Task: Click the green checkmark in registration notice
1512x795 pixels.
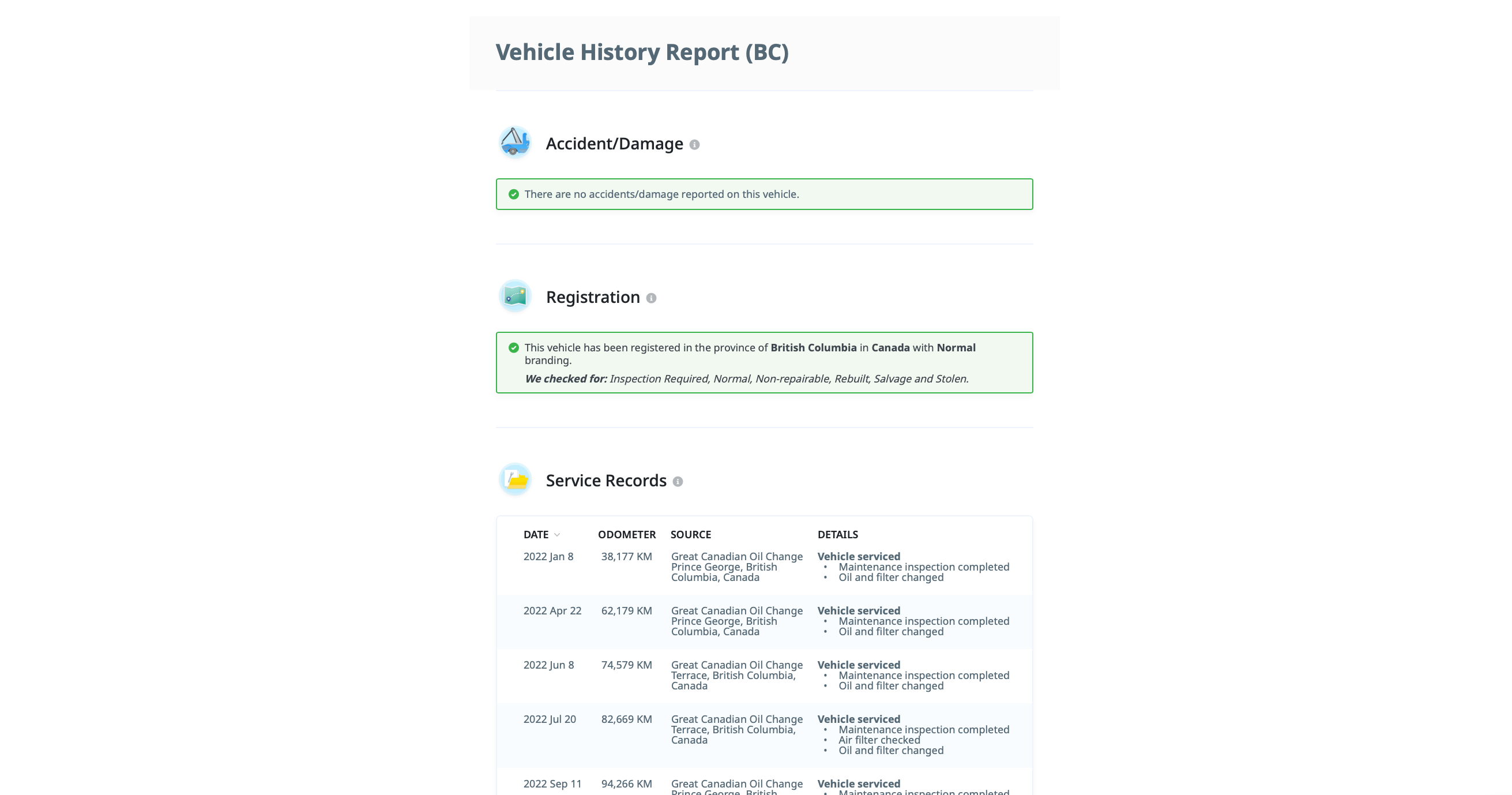Action: click(514, 347)
